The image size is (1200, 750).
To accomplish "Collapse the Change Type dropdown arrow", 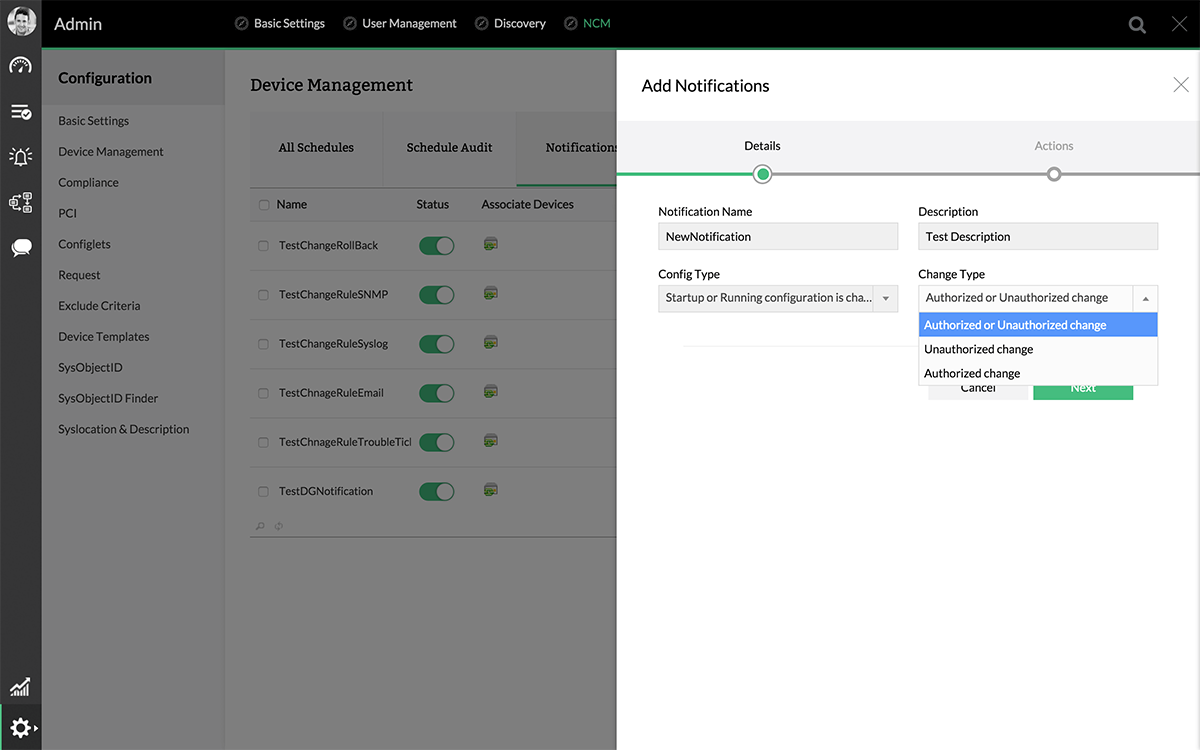I will pos(1145,298).
